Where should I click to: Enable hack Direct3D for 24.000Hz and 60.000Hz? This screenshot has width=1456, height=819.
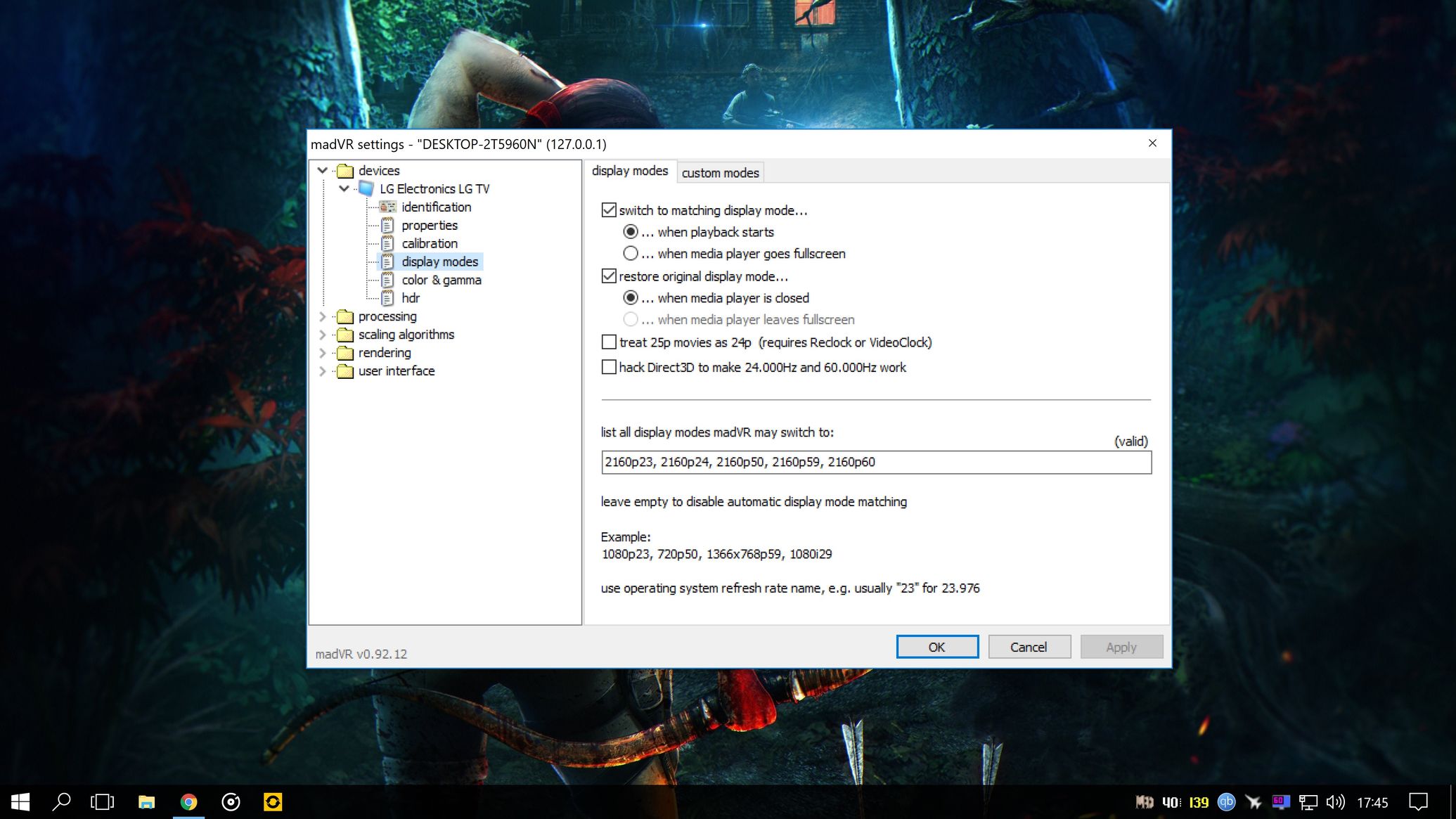pos(609,367)
